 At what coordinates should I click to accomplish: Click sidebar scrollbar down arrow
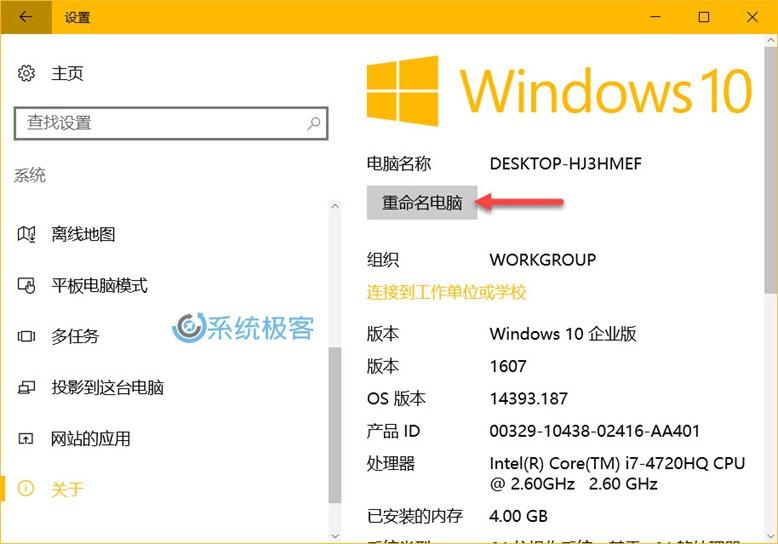coord(335,536)
